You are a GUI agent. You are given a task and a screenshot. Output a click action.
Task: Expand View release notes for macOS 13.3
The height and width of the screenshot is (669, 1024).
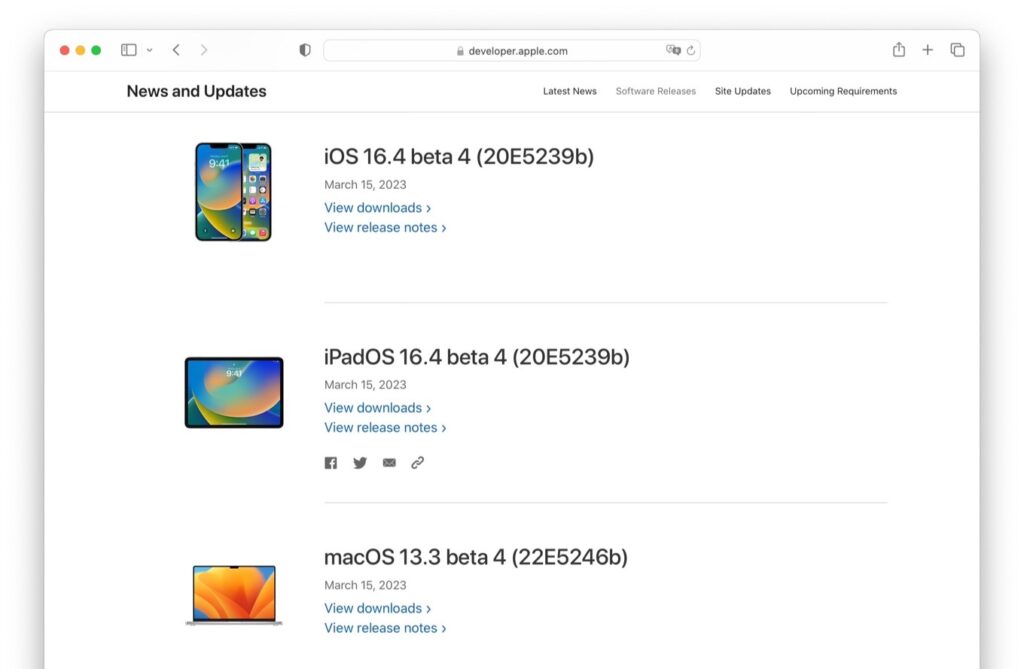click(x=386, y=627)
